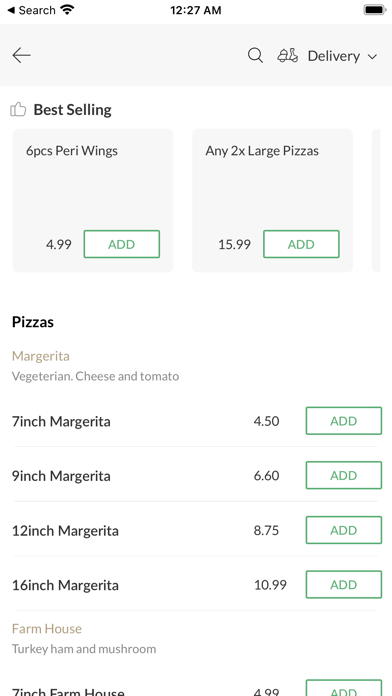Expand the Delivery chevron dropdown
392x696 pixels.
[x=372, y=56]
